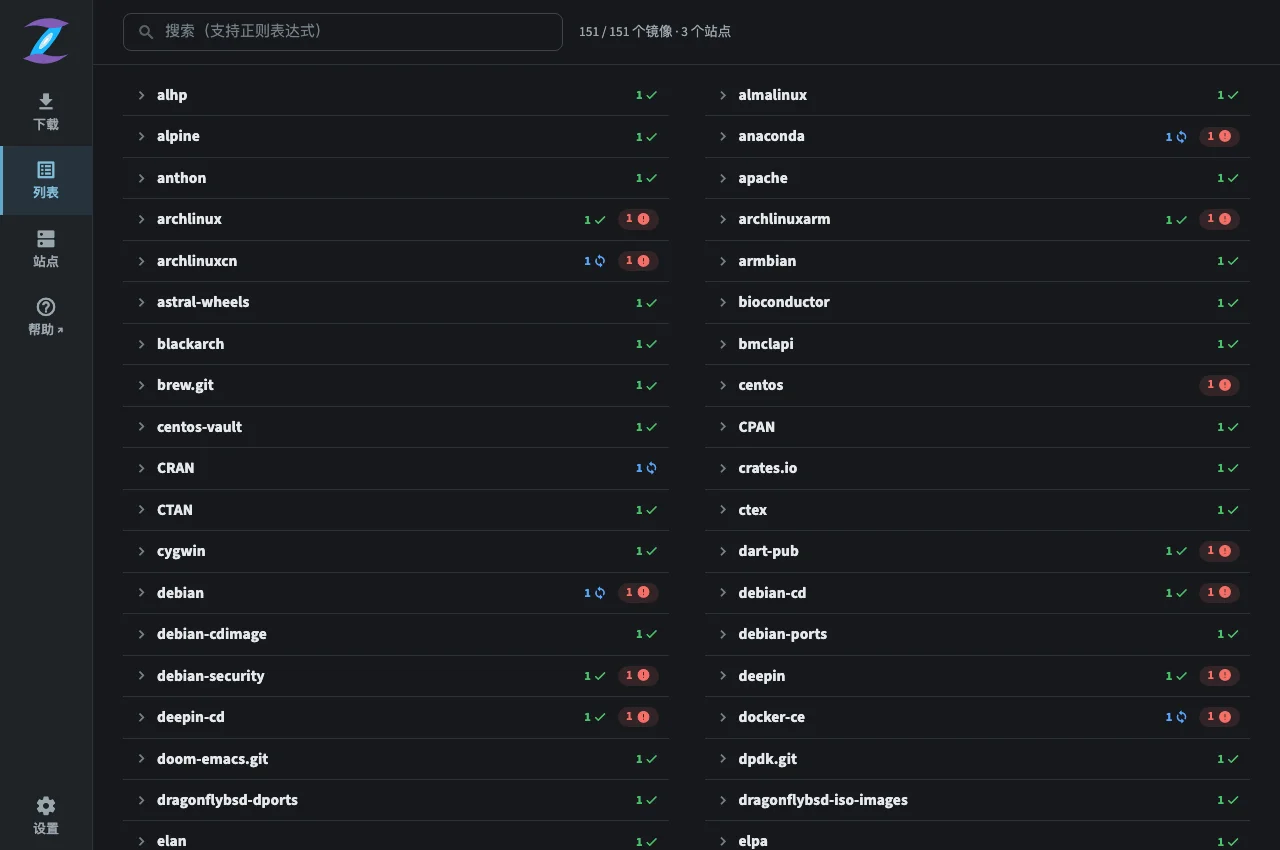The width and height of the screenshot is (1280, 850).
Task: Click the error badge on archlinux row
Action: click(638, 219)
